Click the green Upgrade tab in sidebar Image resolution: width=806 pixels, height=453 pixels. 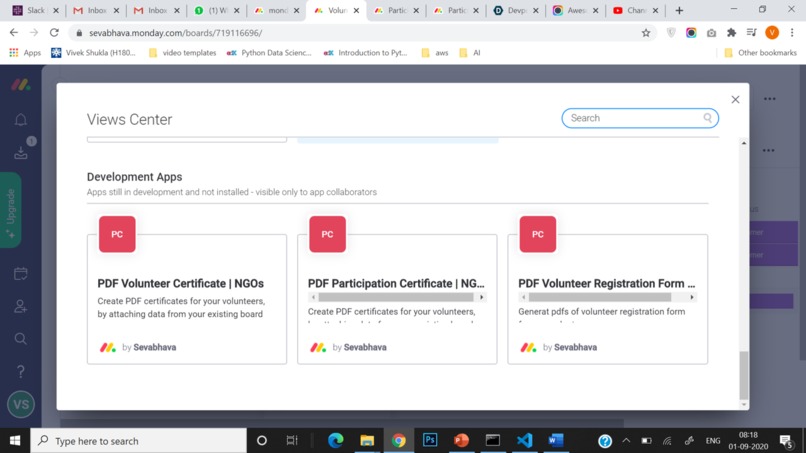point(11,210)
